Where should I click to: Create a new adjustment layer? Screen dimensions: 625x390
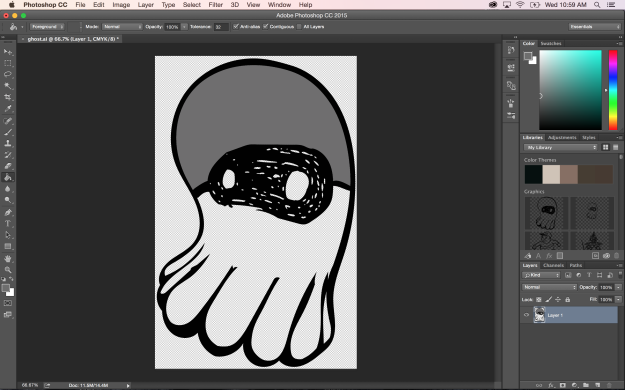click(x=574, y=385)
